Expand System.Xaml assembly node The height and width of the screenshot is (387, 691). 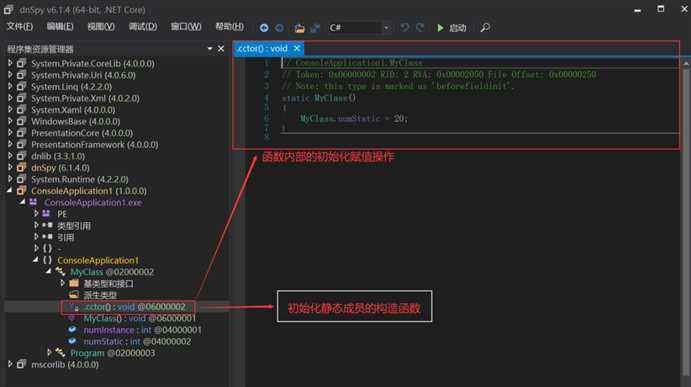pos(10,109)
